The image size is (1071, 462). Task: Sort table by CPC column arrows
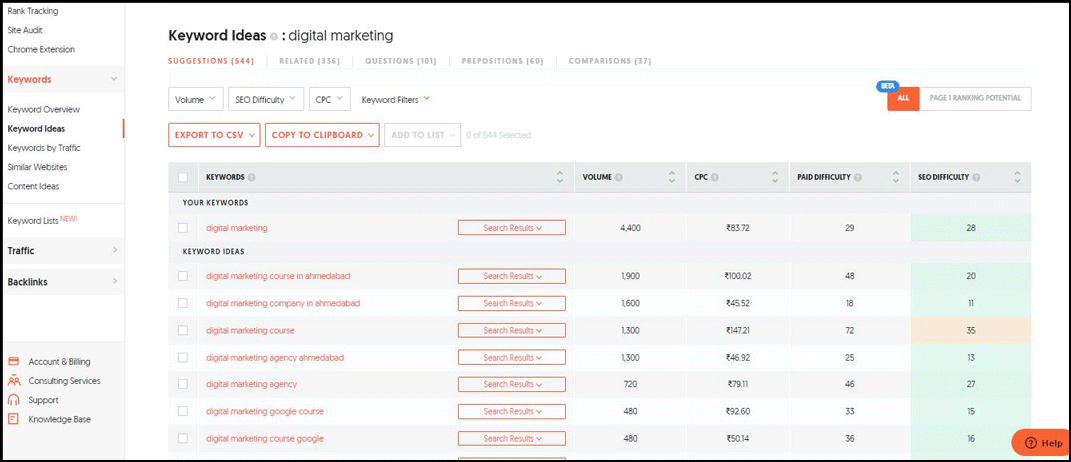(774, 178)
